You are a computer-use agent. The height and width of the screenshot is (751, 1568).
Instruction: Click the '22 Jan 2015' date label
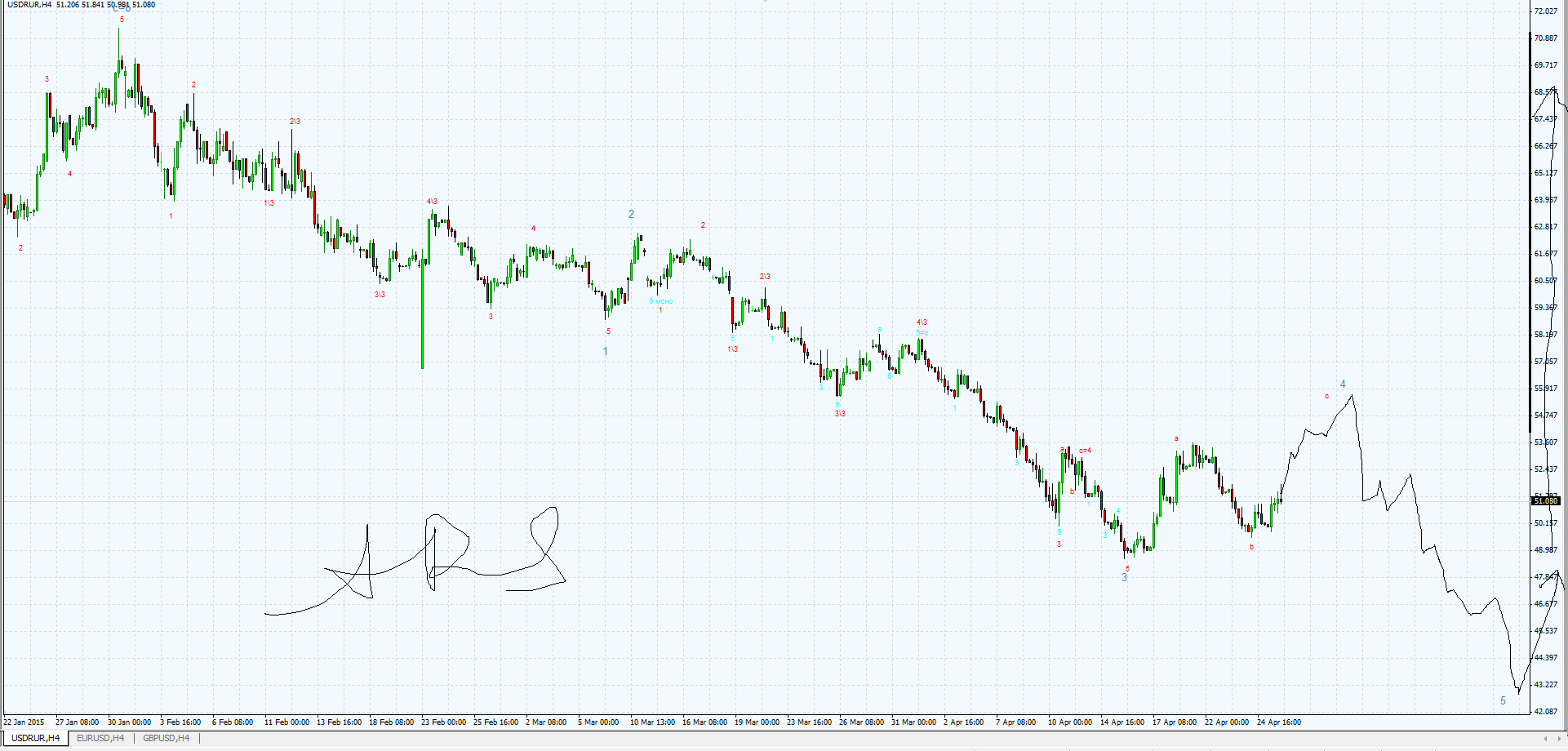24,722
